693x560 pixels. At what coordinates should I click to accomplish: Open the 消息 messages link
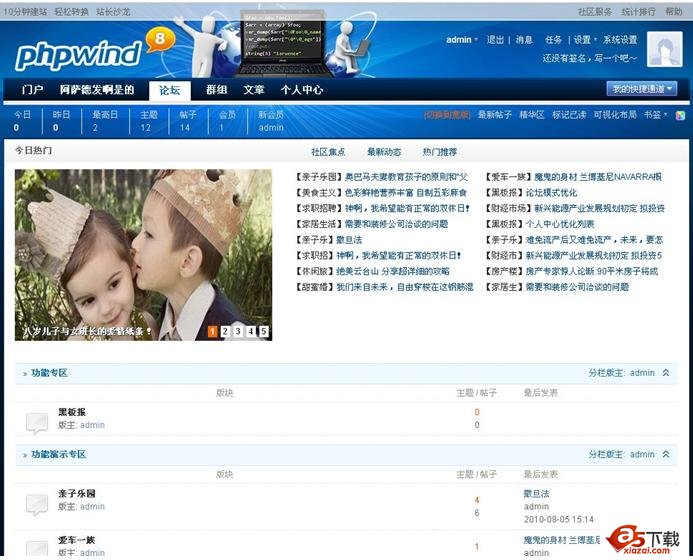524,40
